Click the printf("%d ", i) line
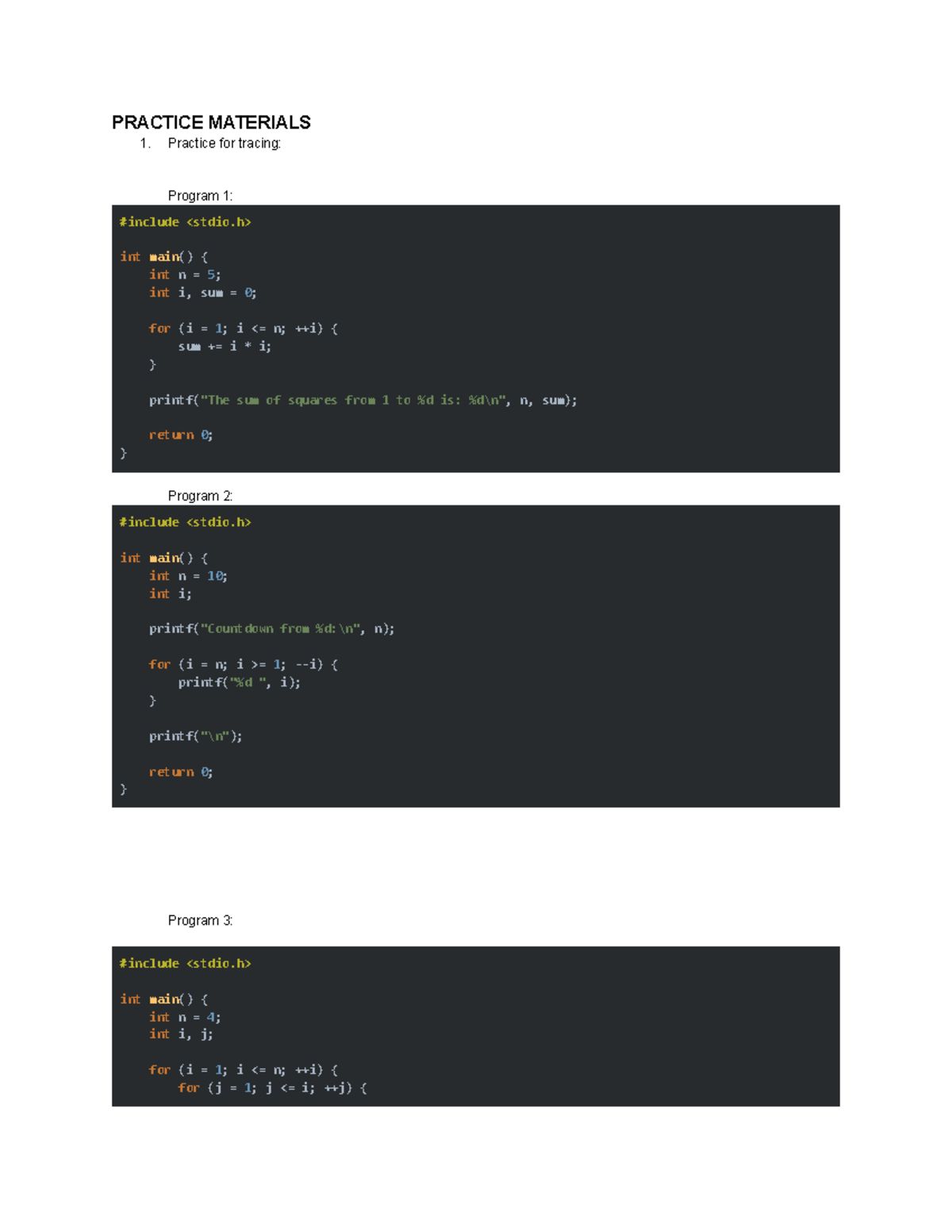 (x=239, y=682)
